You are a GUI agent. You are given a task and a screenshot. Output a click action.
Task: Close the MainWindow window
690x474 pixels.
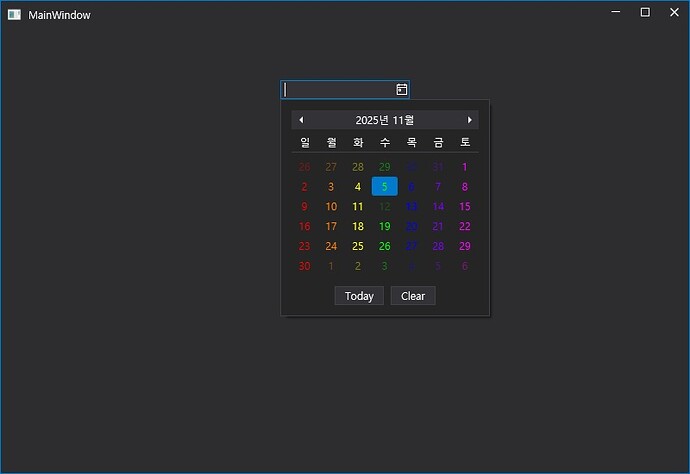674,12
